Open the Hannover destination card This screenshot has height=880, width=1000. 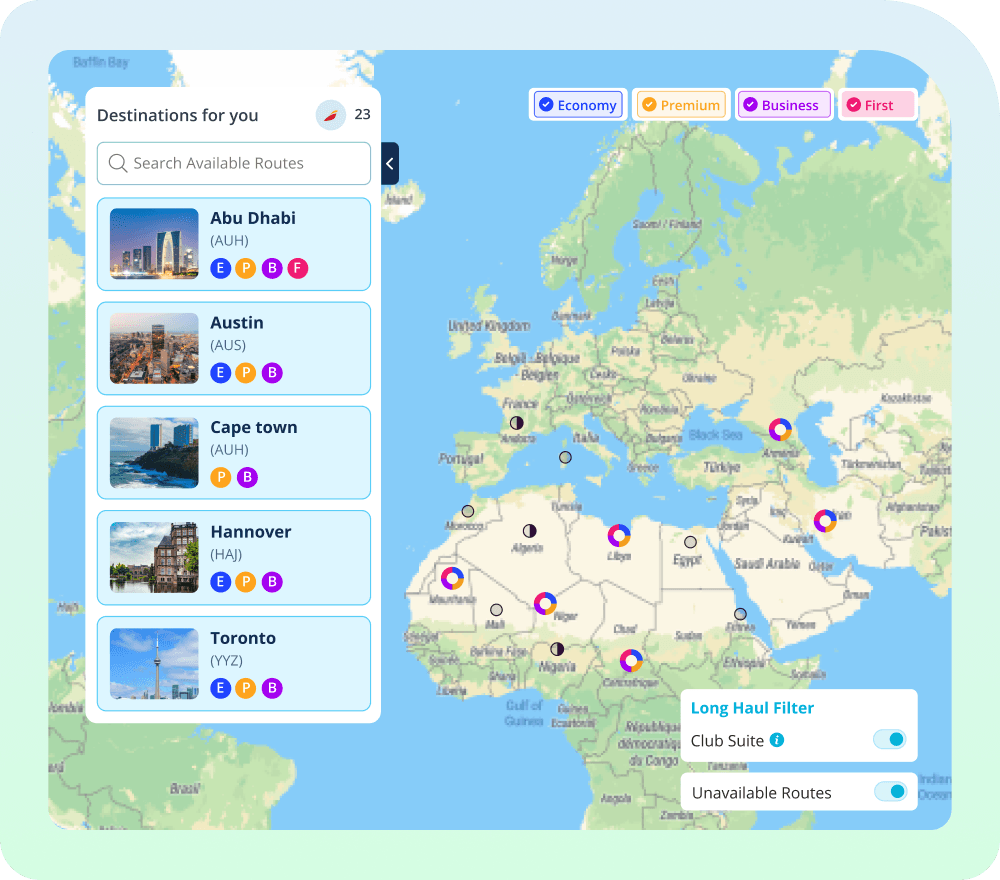click(x=233, y=557)
